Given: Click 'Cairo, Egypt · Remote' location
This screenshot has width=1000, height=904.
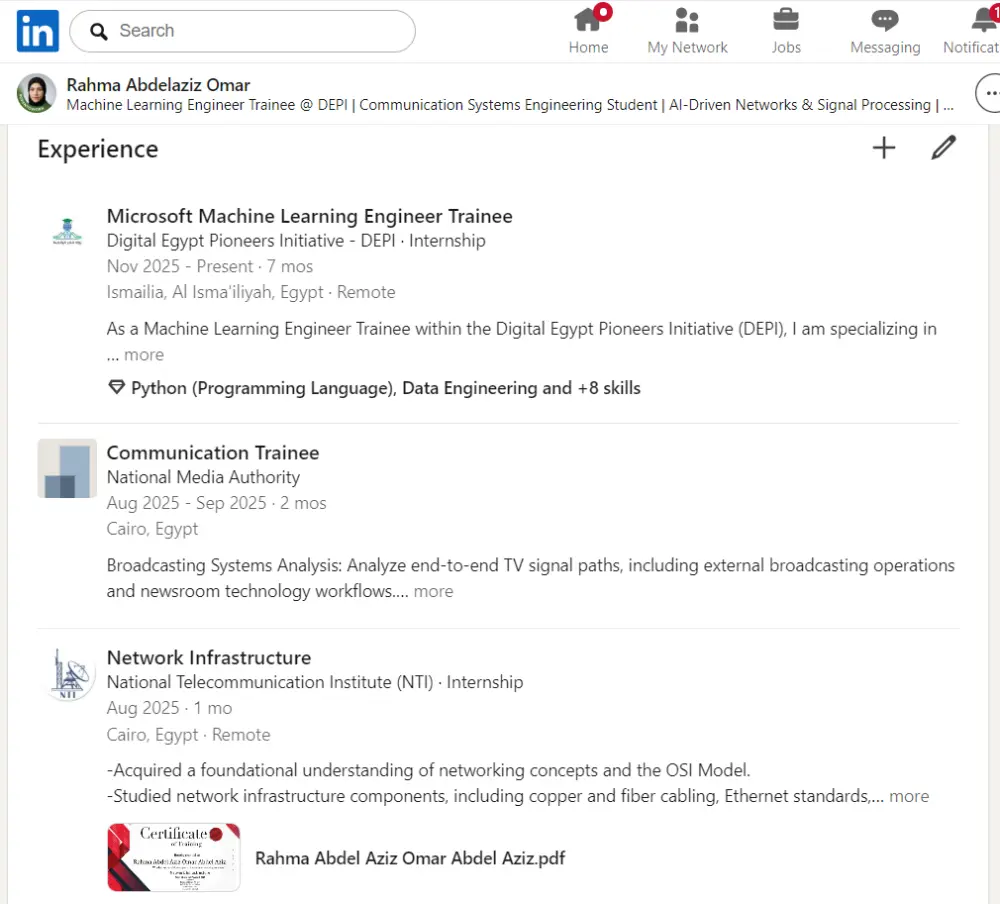Looking at the screenshot, I should [x=188, y=735].
